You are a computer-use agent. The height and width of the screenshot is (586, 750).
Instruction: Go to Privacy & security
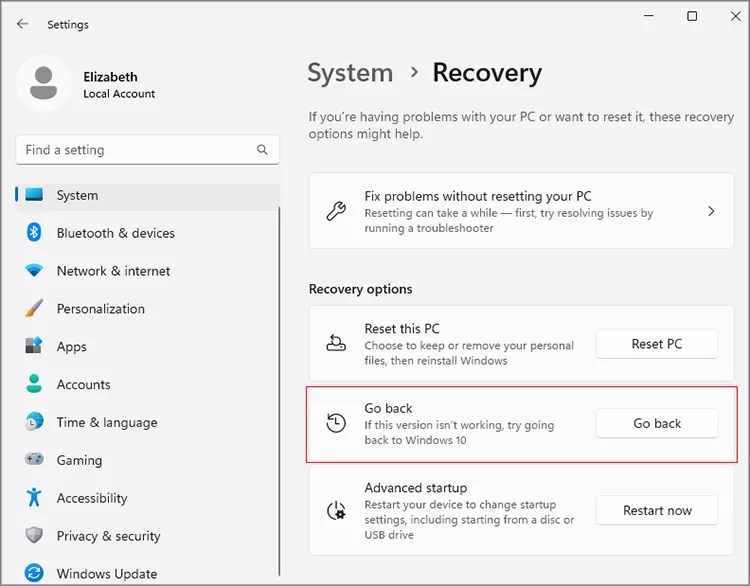tap(147, 535)
